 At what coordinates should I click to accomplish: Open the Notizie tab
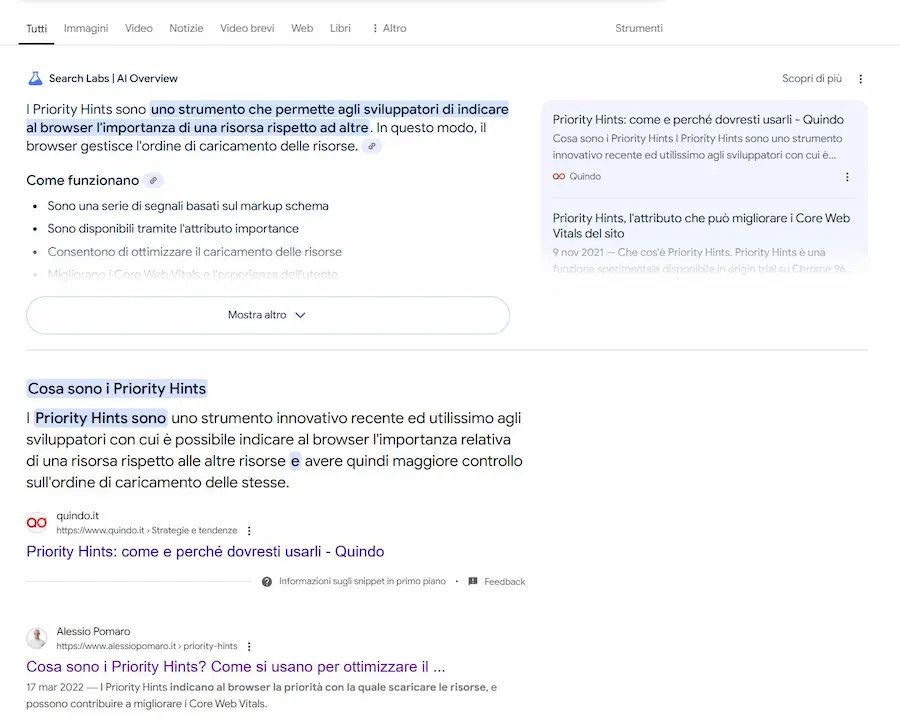(x=186, y=28)
